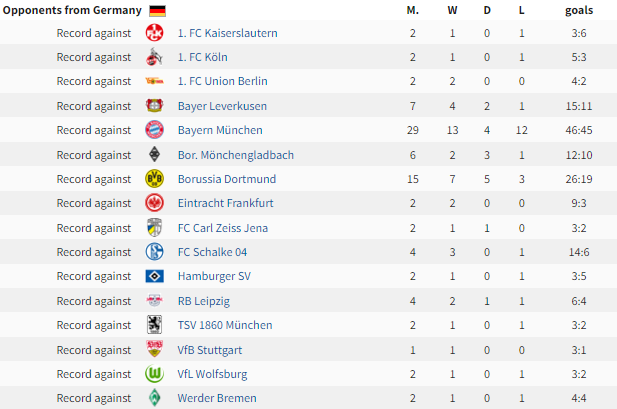Viewport: 617px width, 409px height.
Task: Open the Bayer Leverkusen team link
Action: pos(222,106)
